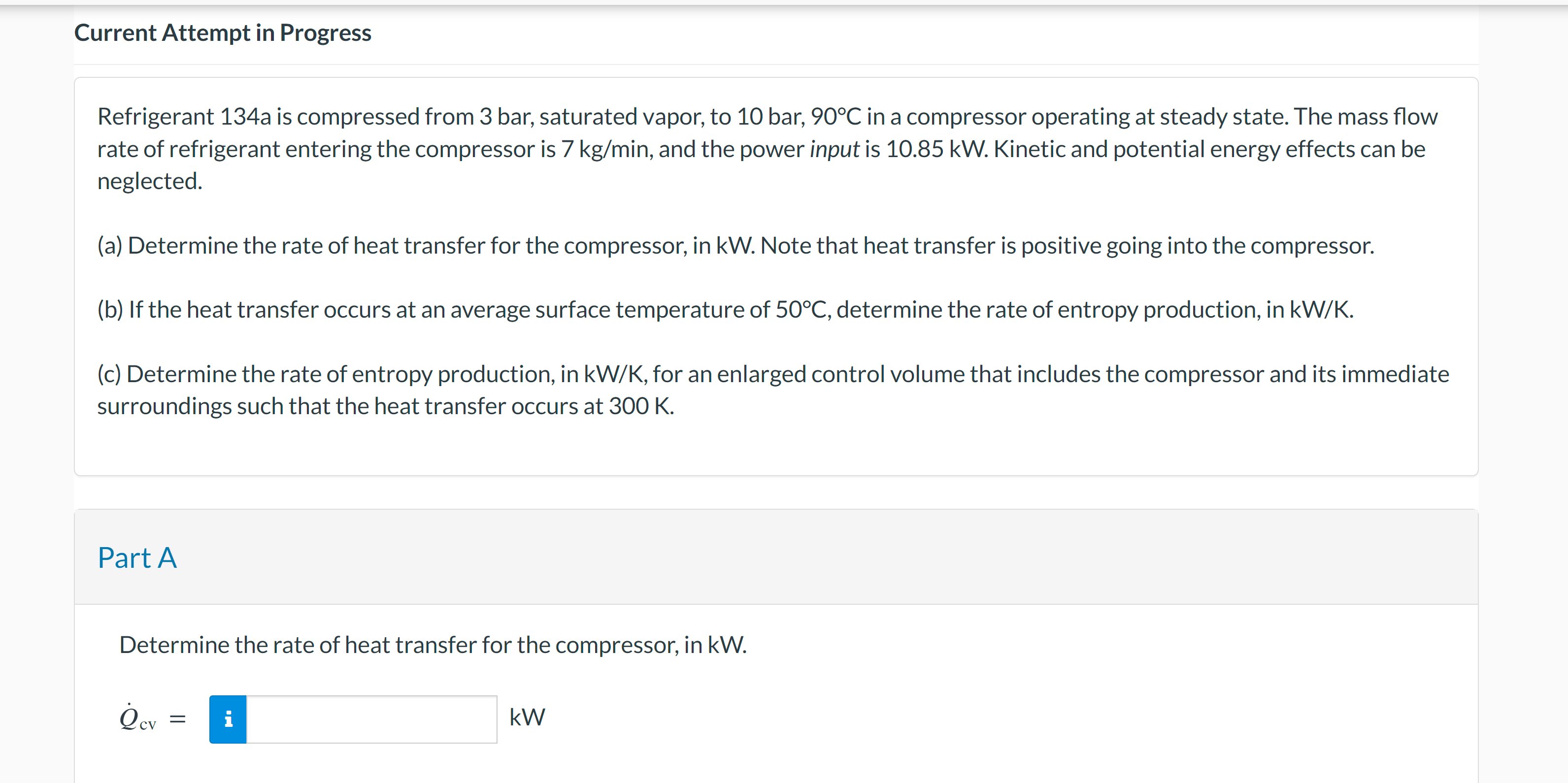Click the equals sign in the Q̇cv equation

(x=177, y=718)
